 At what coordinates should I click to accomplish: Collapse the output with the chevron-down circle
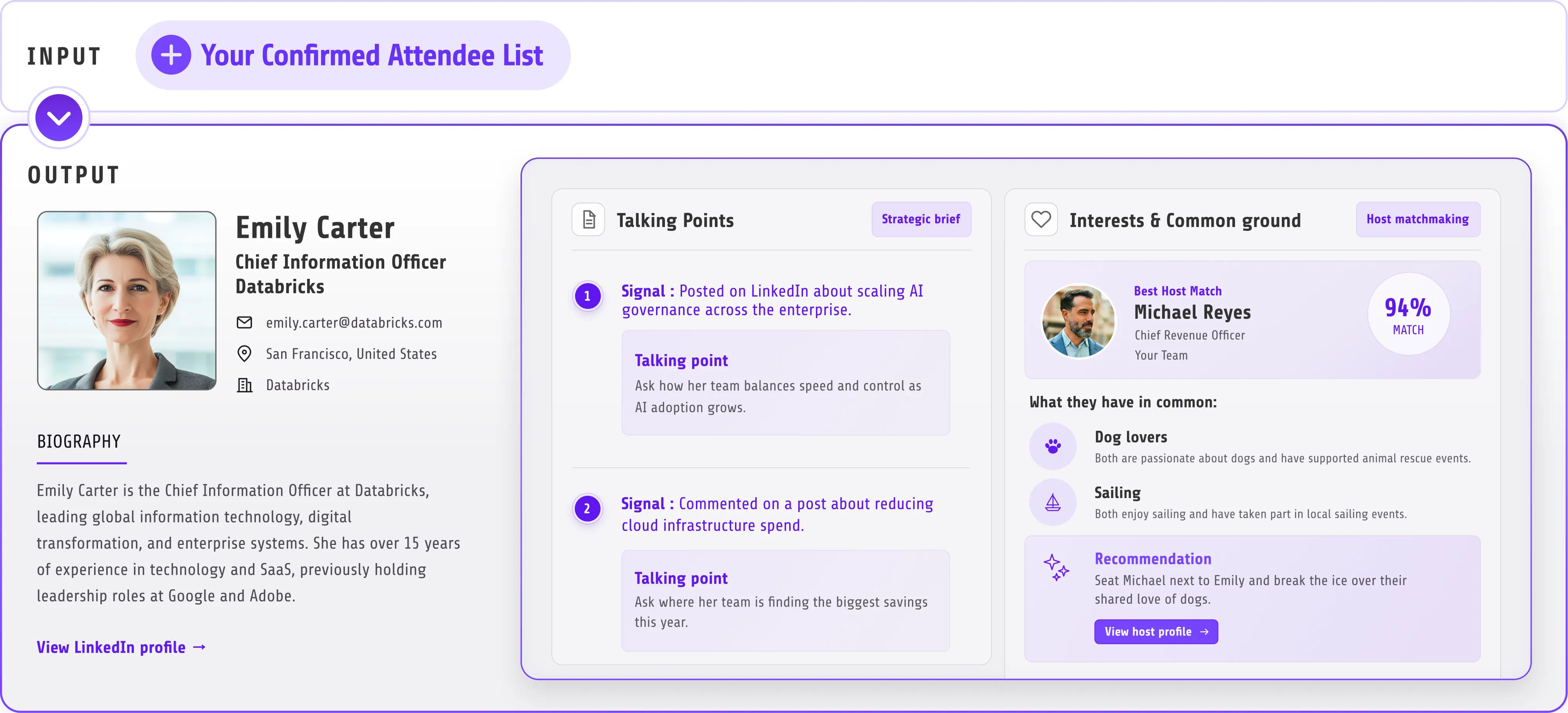coord(59,117)
